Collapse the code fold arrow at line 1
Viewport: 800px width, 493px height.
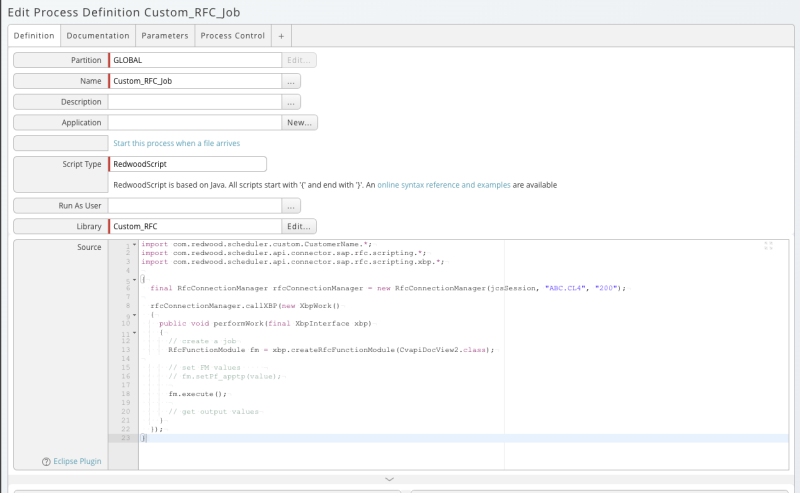pos(135,244)
